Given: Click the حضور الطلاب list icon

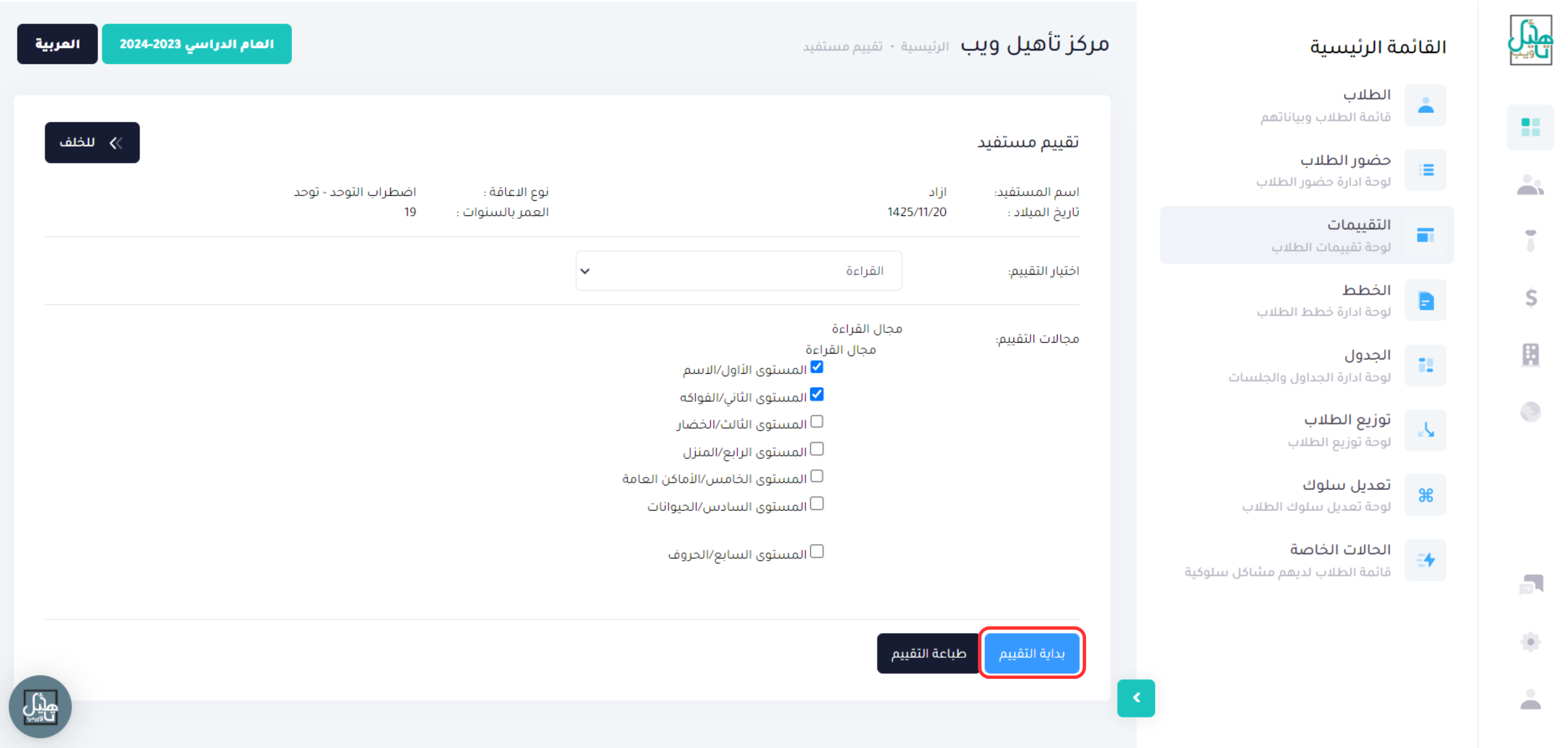Looking at the screenshot, I should pyautogui.click(x=1426, y=170).
